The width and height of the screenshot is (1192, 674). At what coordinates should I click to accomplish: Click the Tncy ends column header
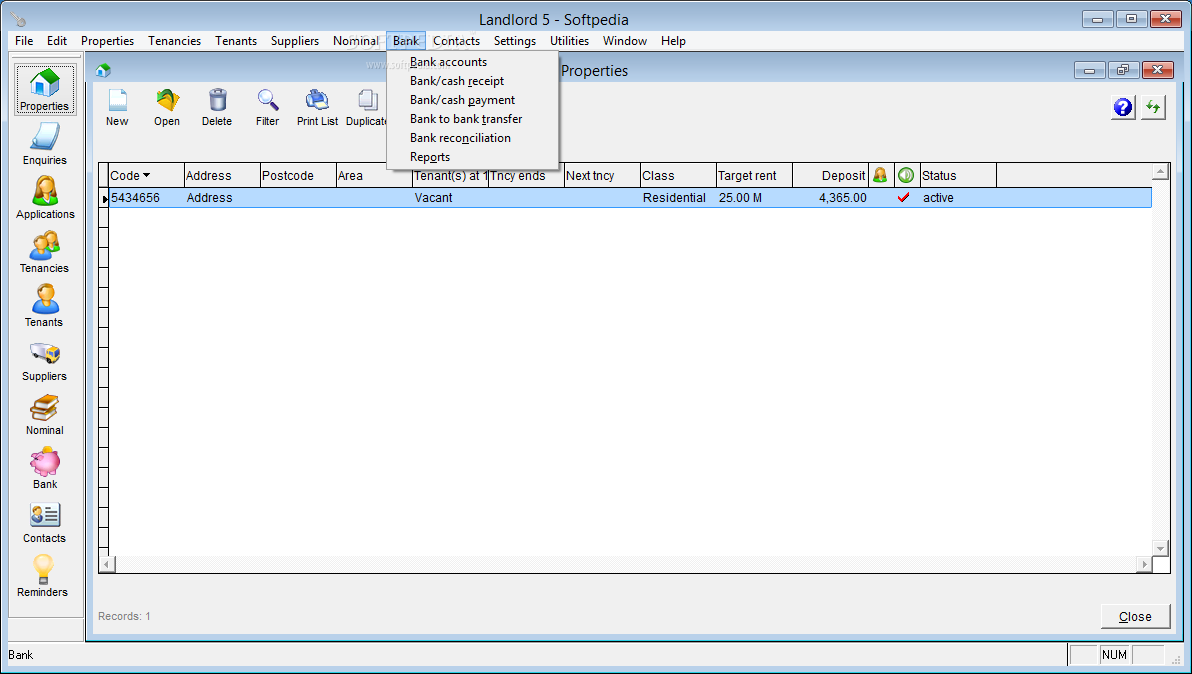coord(526,176)
